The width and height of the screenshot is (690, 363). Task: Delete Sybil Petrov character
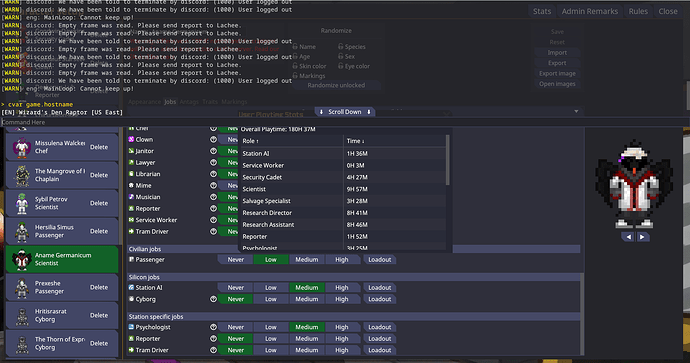(x=99, y=203)
